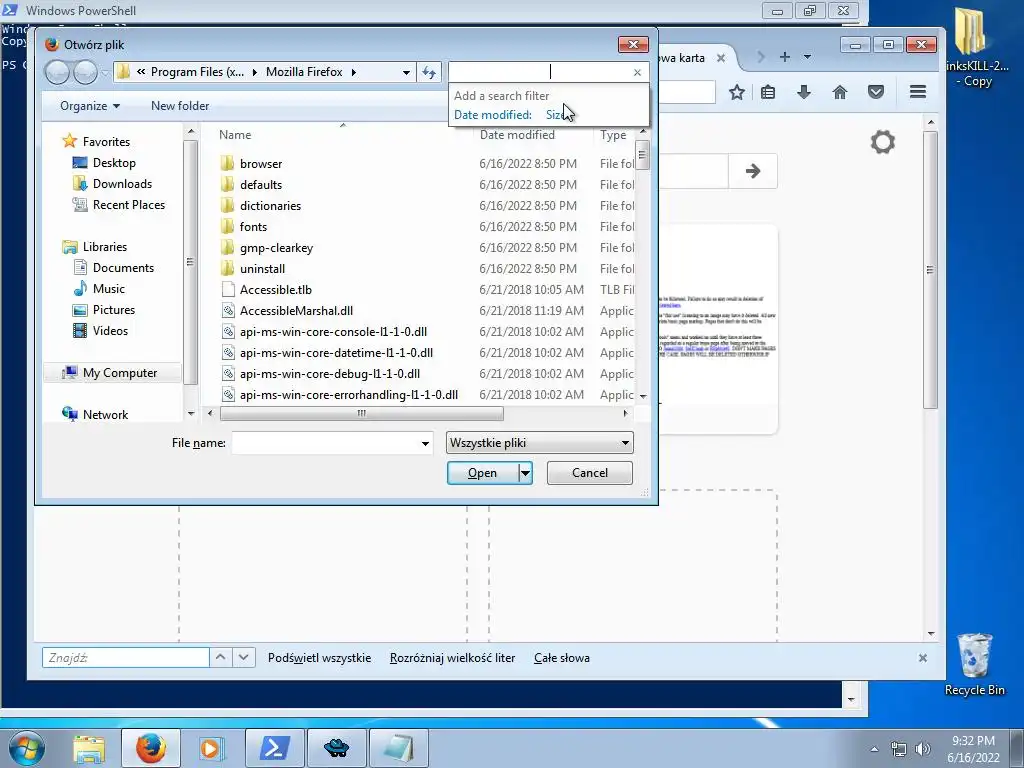The height and width of the screenshot is (768, 1024).
Task: Click the Open button
Action: click(483, 473)
